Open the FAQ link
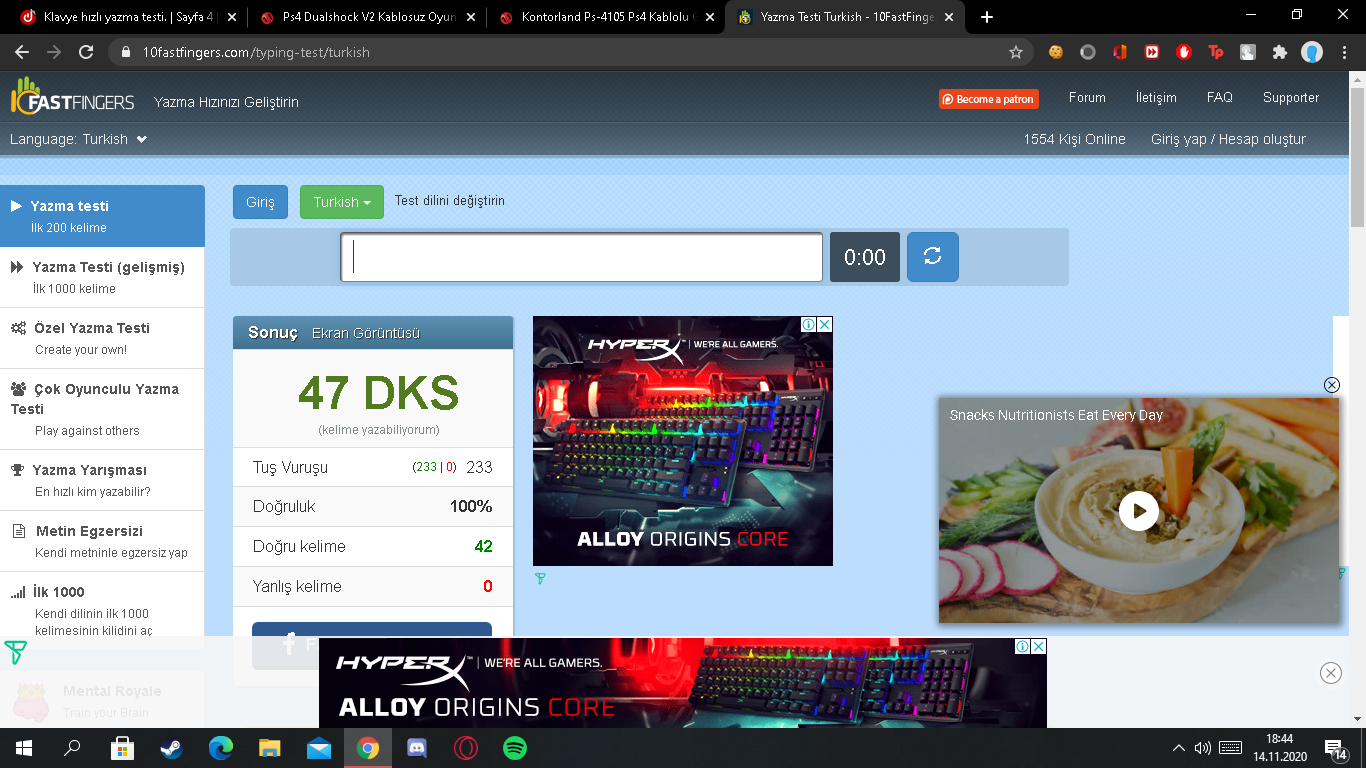Screen dimensions: 1366x768 click(x=1220, y=98)
